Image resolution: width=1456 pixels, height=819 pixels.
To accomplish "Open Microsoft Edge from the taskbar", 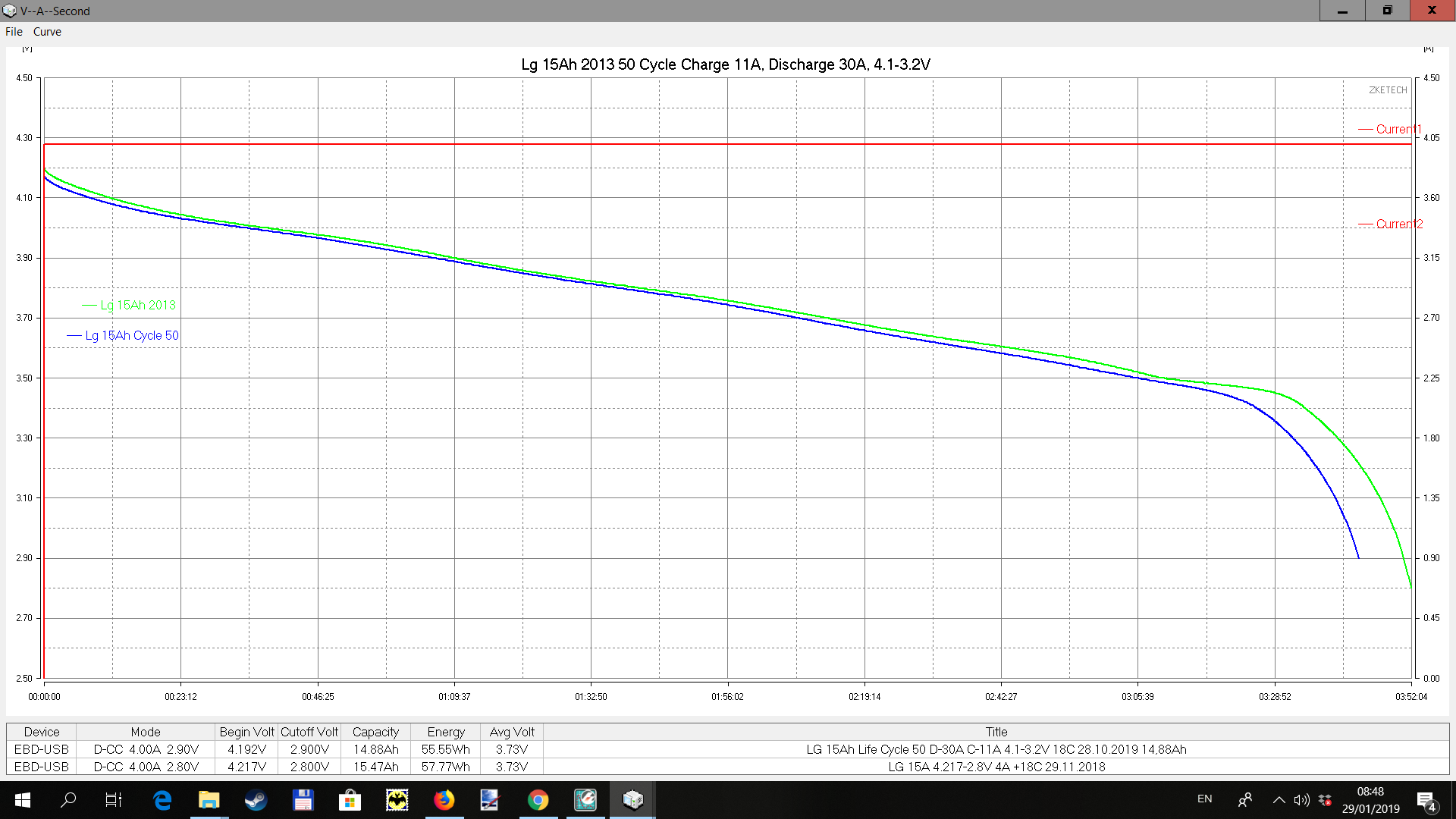I will point(162,799).
